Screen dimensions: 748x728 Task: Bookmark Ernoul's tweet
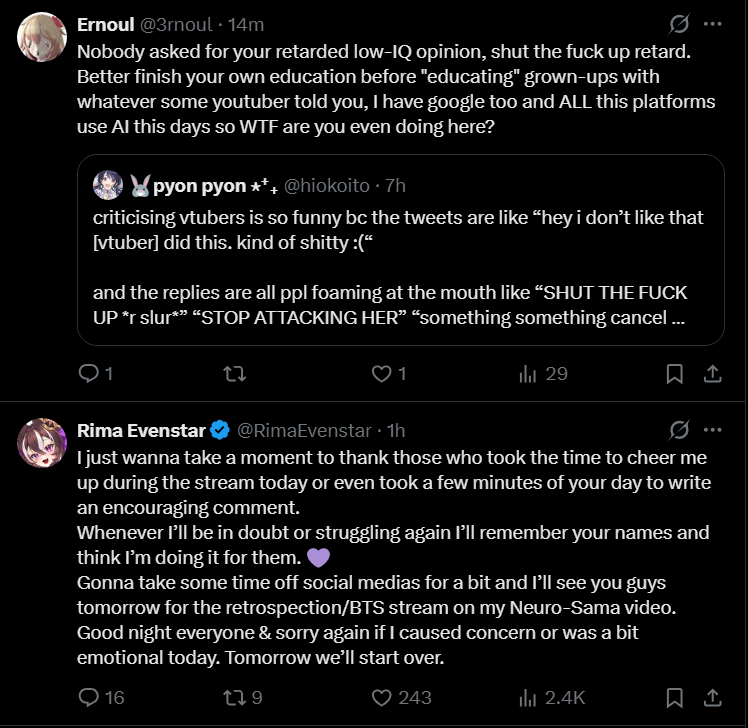tap(675, 373)
